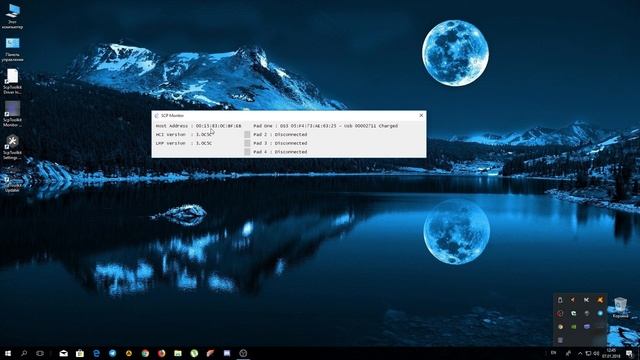
Task: Open the orange triangle taskbar app
Action: 129,353
